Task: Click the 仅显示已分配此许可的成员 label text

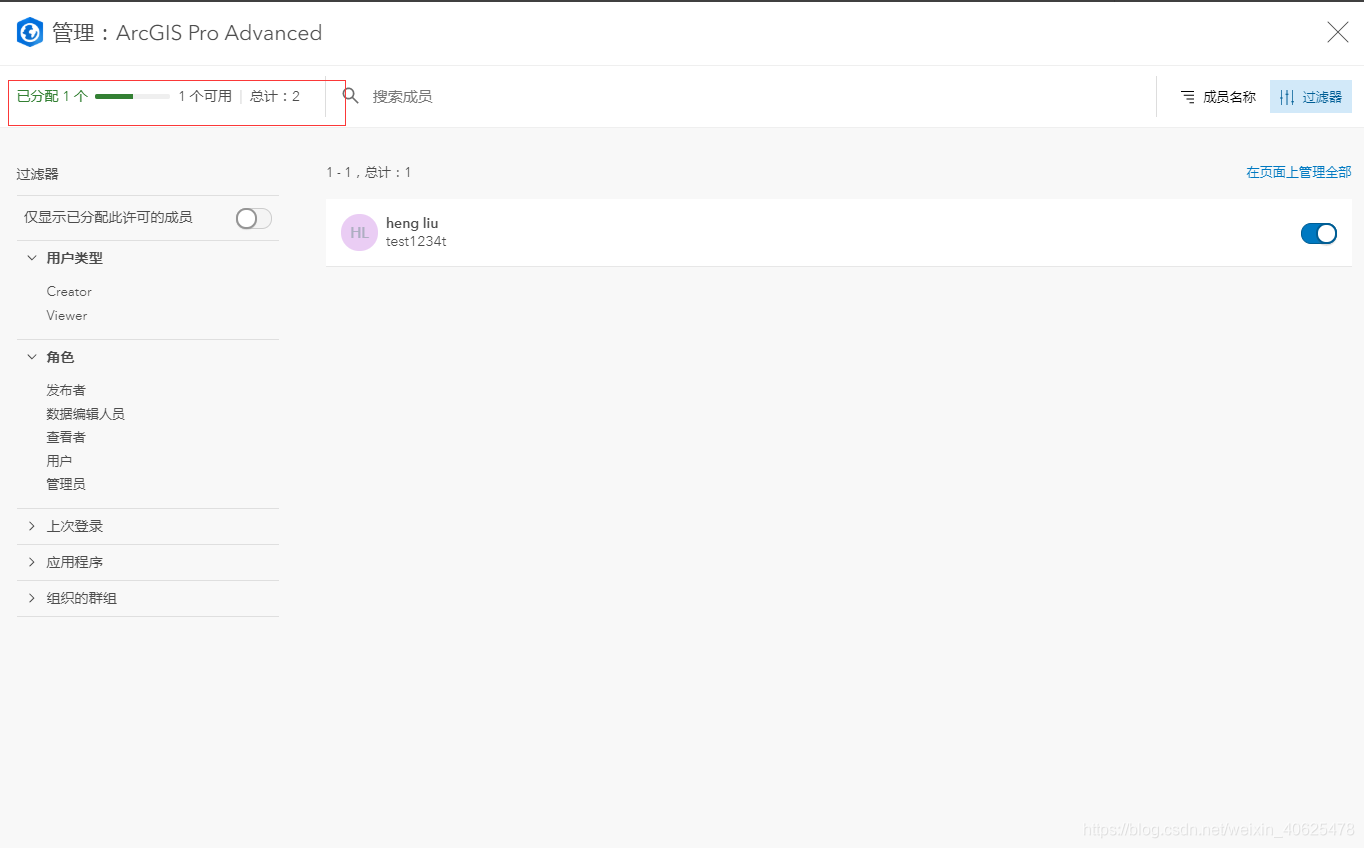Action: [x=108, y=217]
